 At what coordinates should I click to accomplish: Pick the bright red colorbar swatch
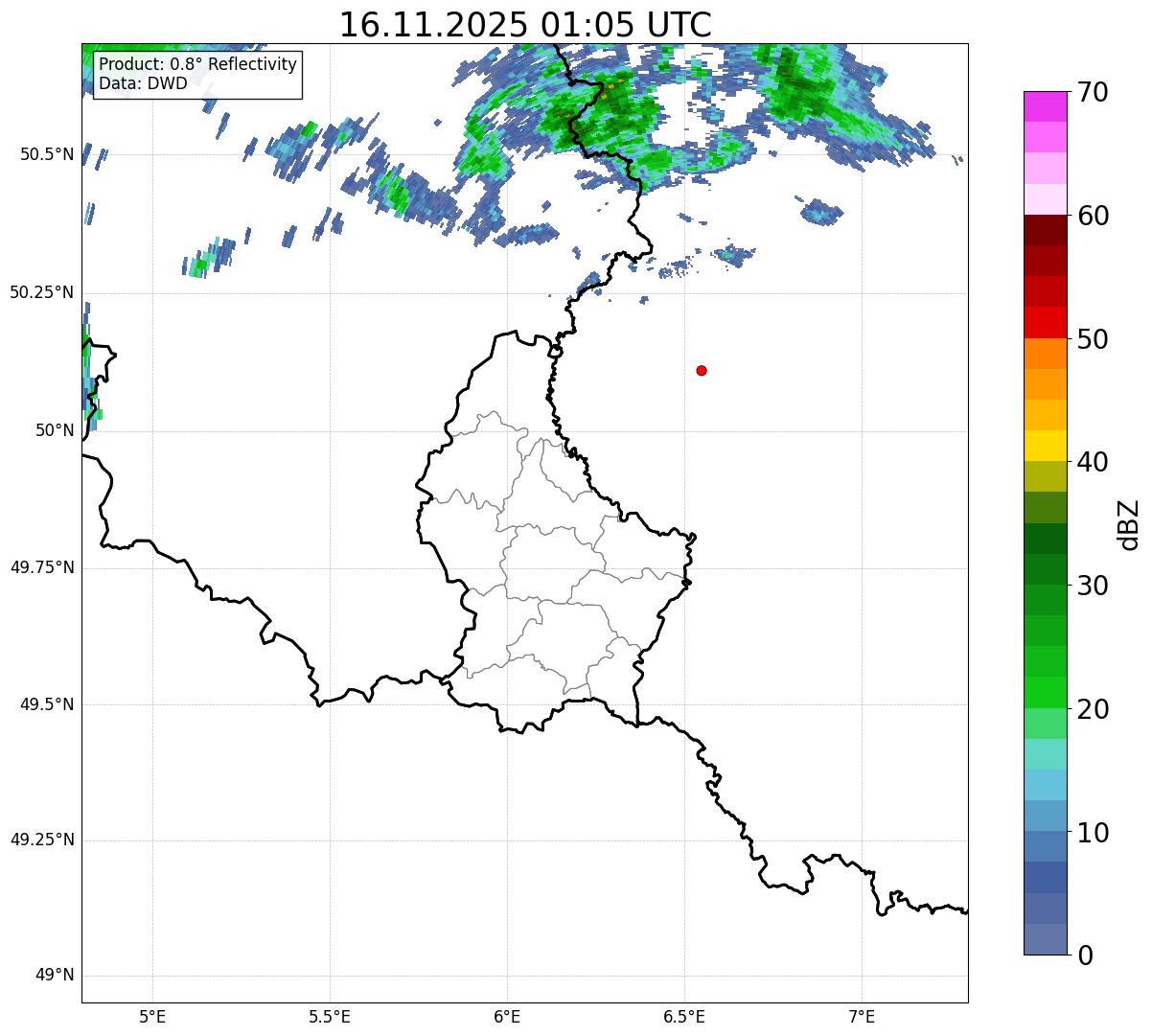(1045, 323)
